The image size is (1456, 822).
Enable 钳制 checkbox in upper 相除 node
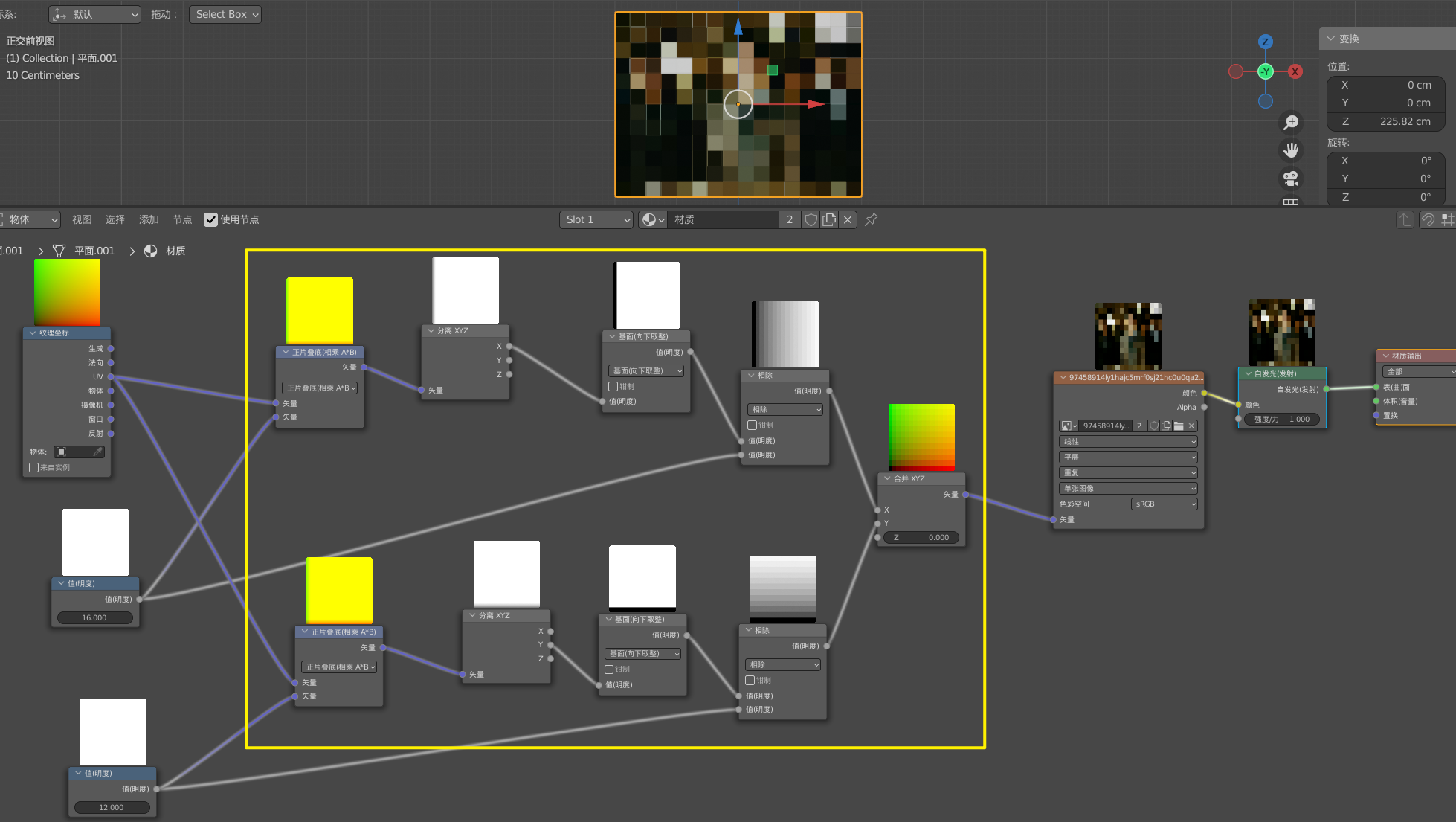tap(753, 425)
